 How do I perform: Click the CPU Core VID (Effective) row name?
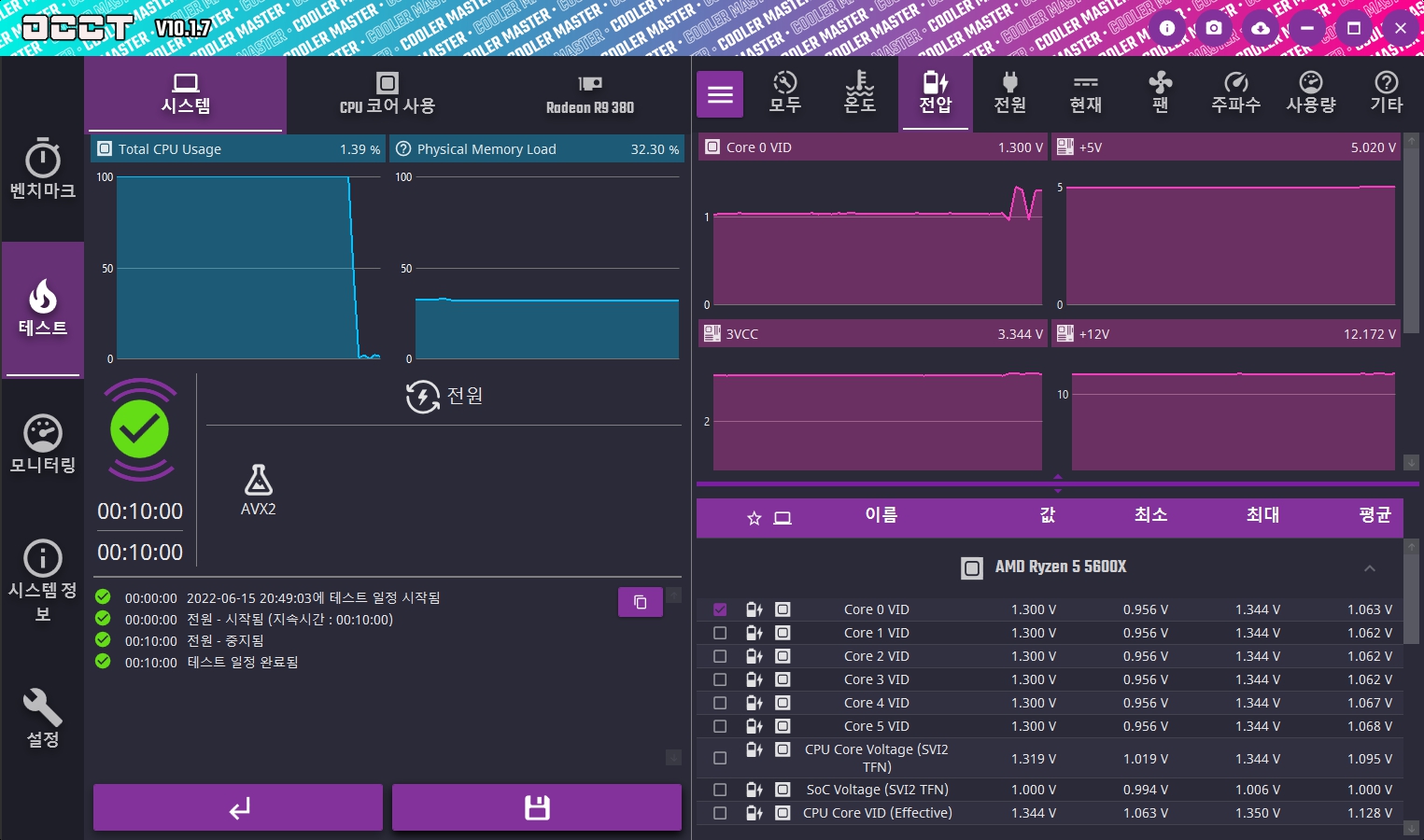click(x=878, y=813)
